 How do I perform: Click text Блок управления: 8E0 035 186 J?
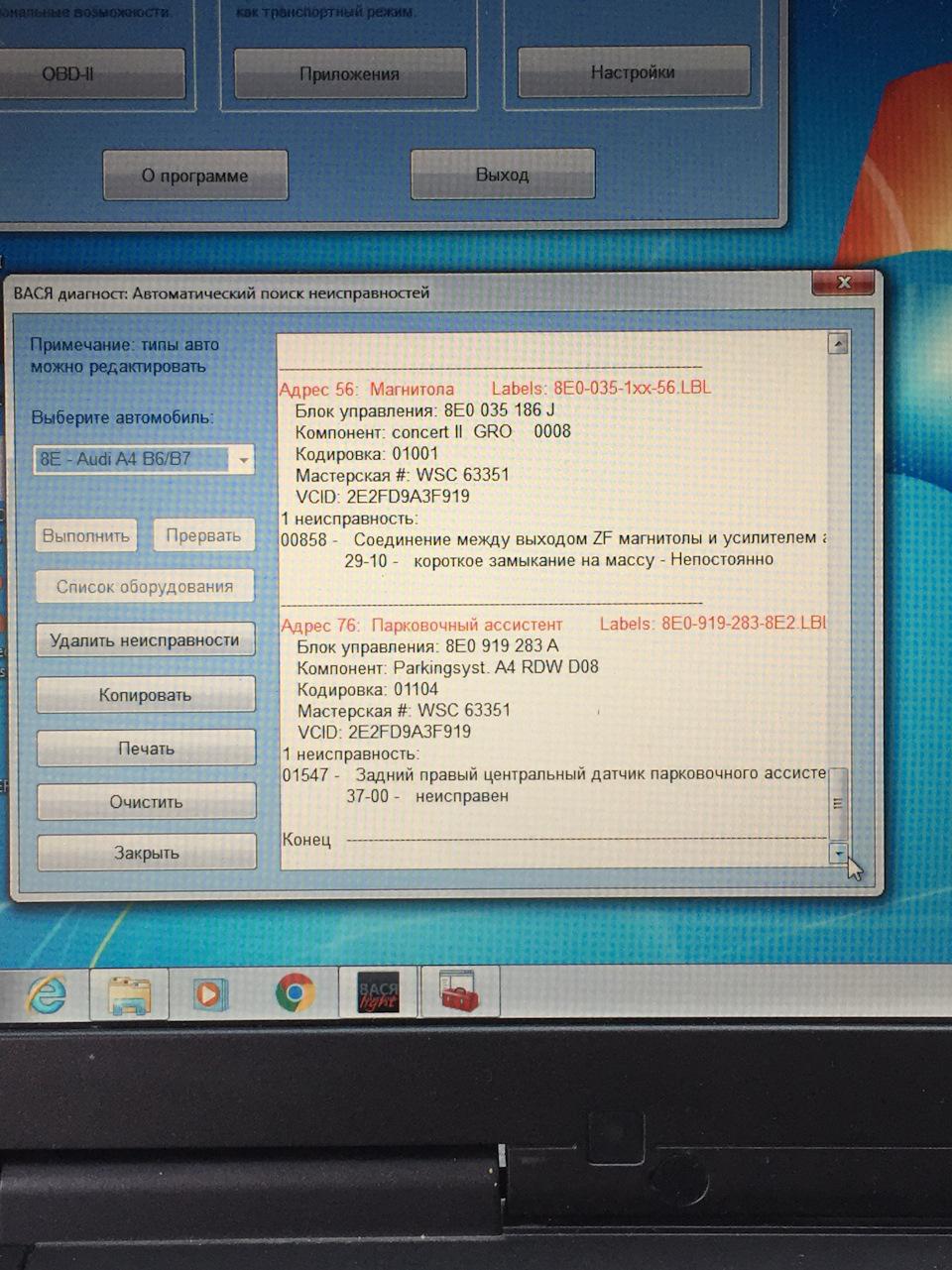click(424, 409)
